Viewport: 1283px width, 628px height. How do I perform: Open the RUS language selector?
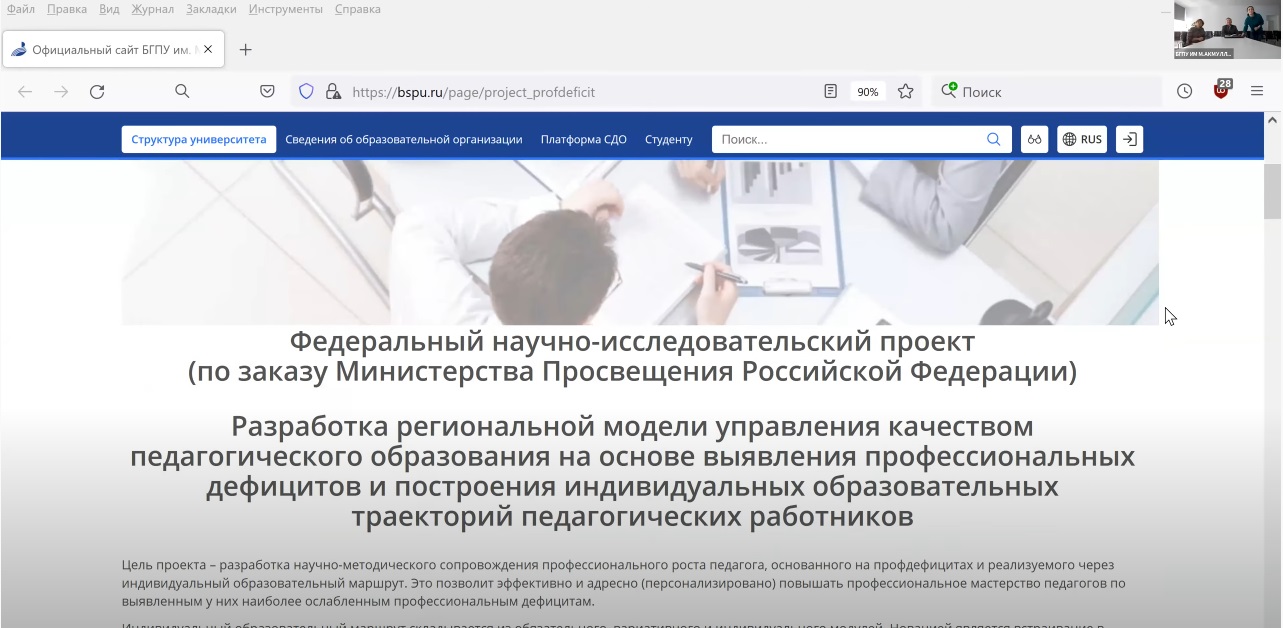(x=1082, y=140)
